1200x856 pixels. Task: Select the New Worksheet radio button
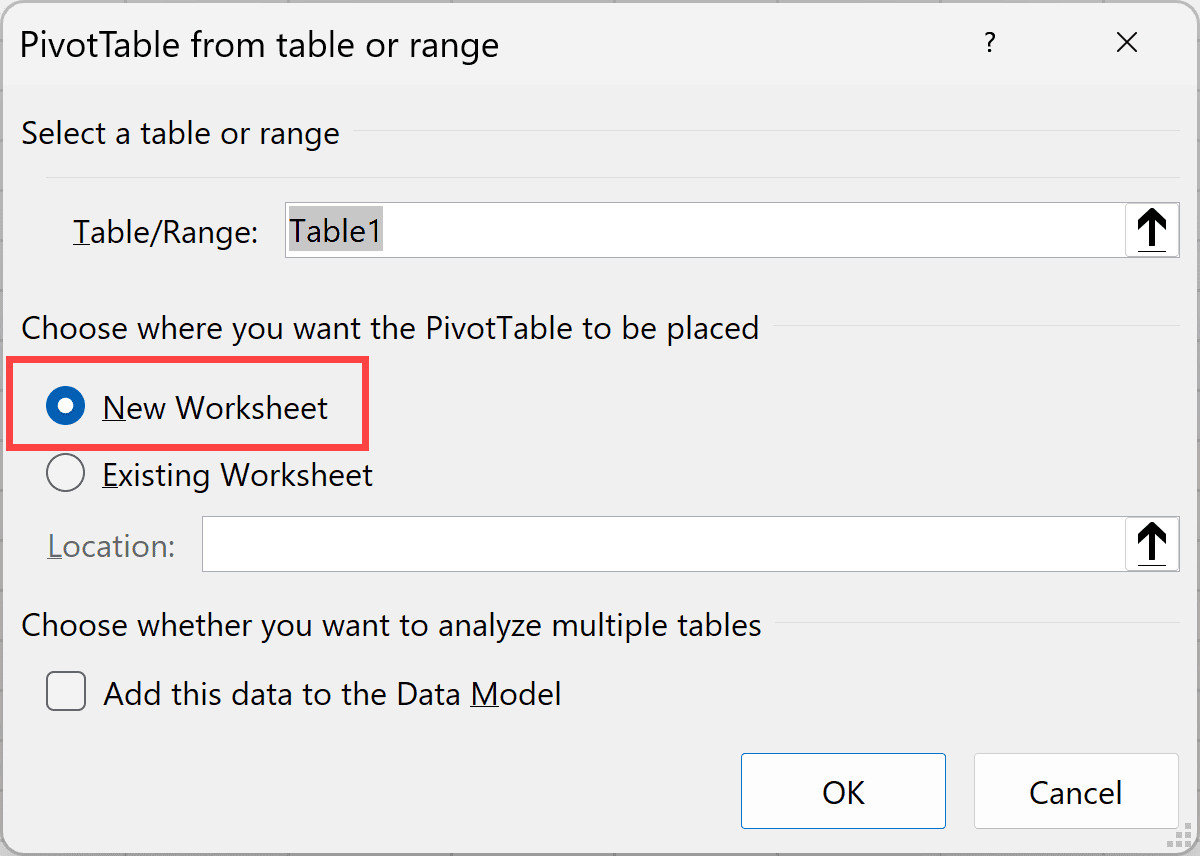pyautogui.click(x=65, y=405)
